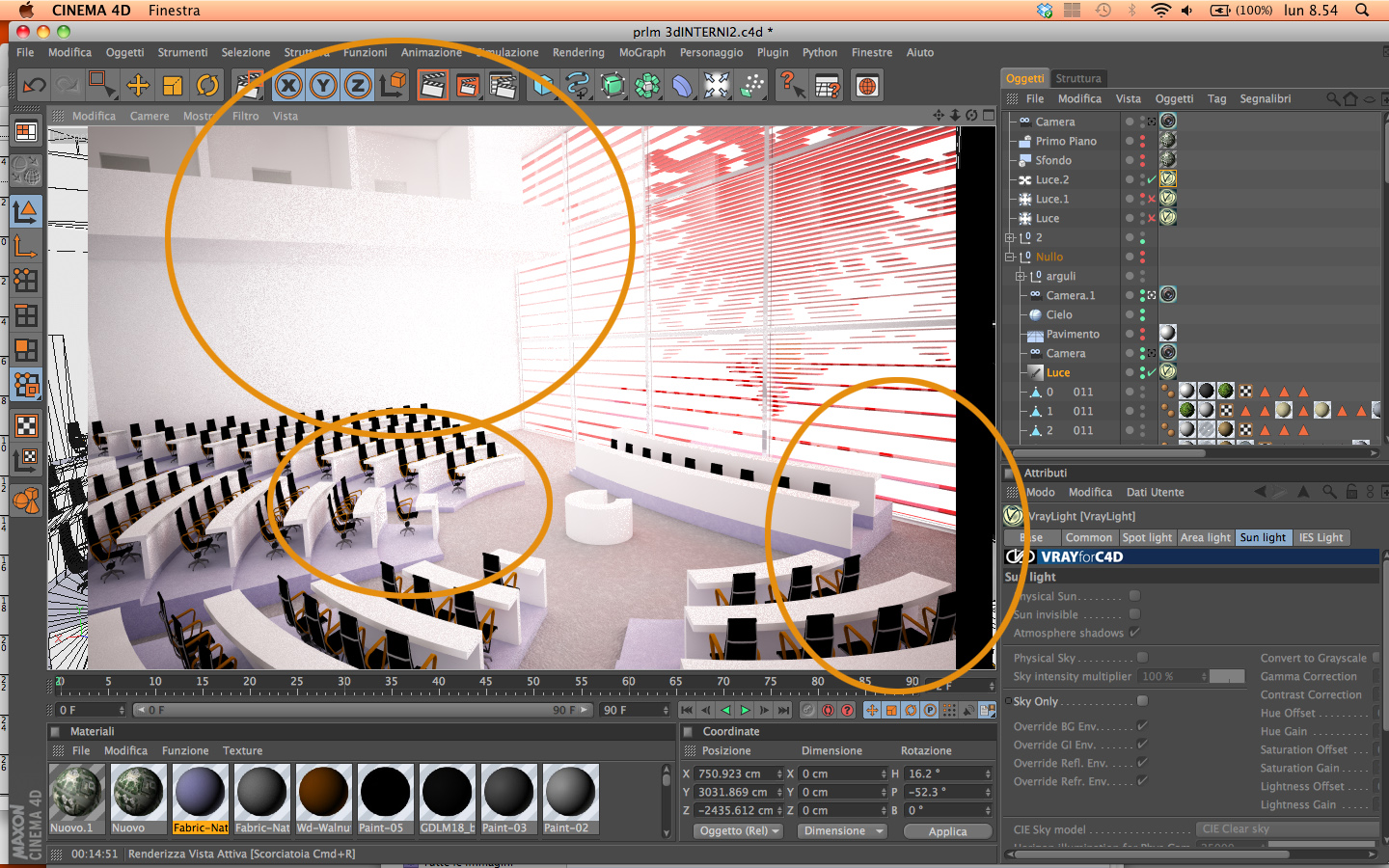Toggle the Z axis lock

pos(358,86)
